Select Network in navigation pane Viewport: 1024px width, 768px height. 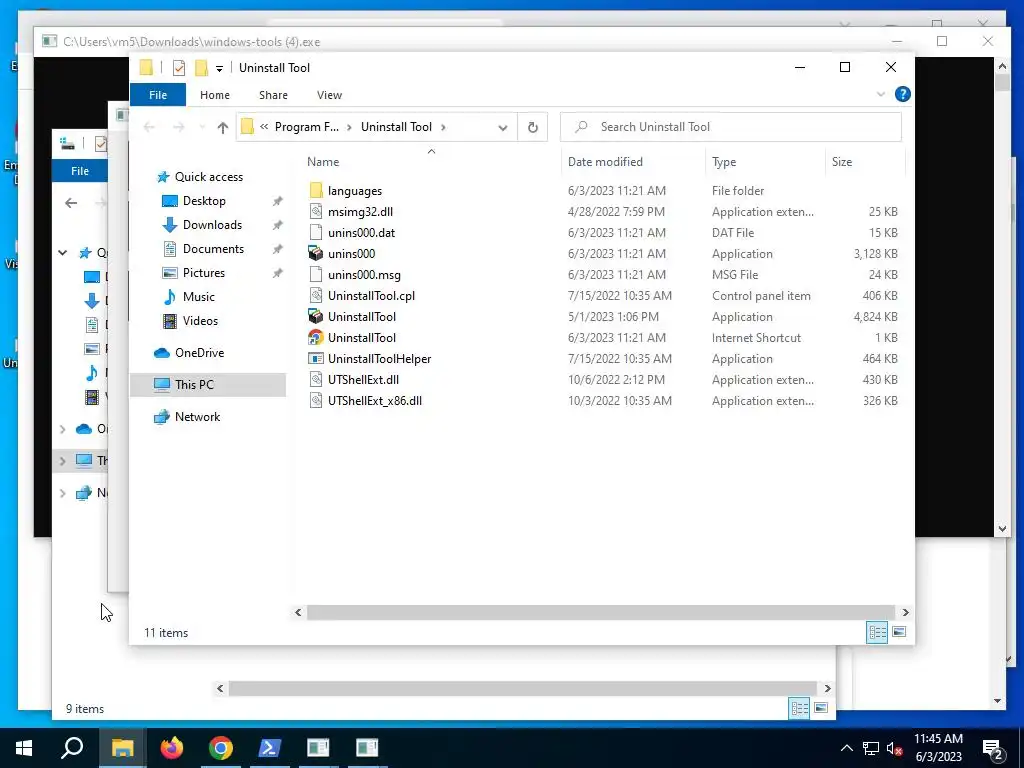(197, 417)
